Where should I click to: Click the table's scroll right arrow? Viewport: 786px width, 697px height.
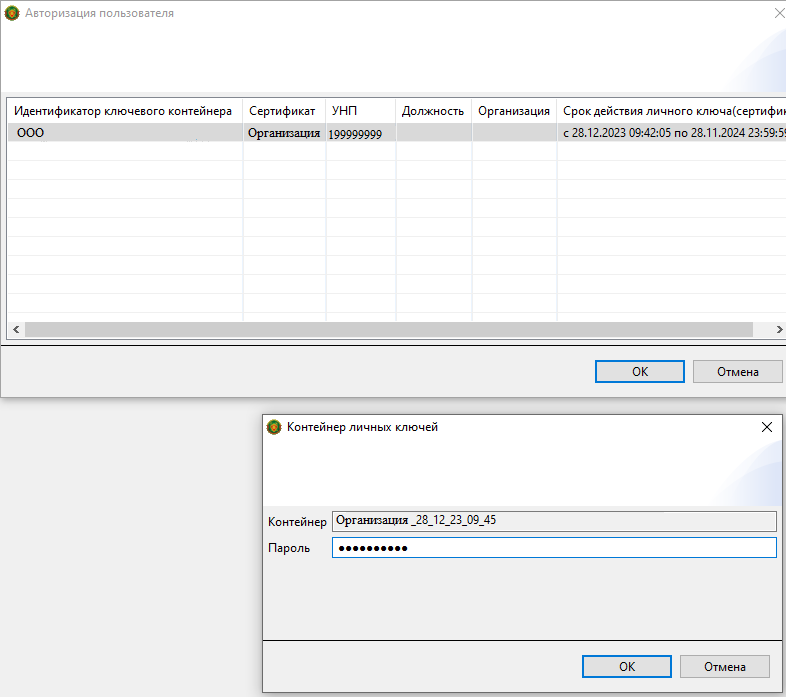tap(779, 329)
